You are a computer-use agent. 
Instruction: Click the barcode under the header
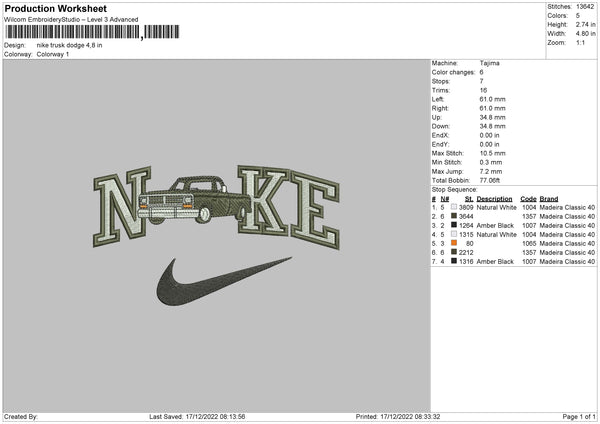[91, 32]
